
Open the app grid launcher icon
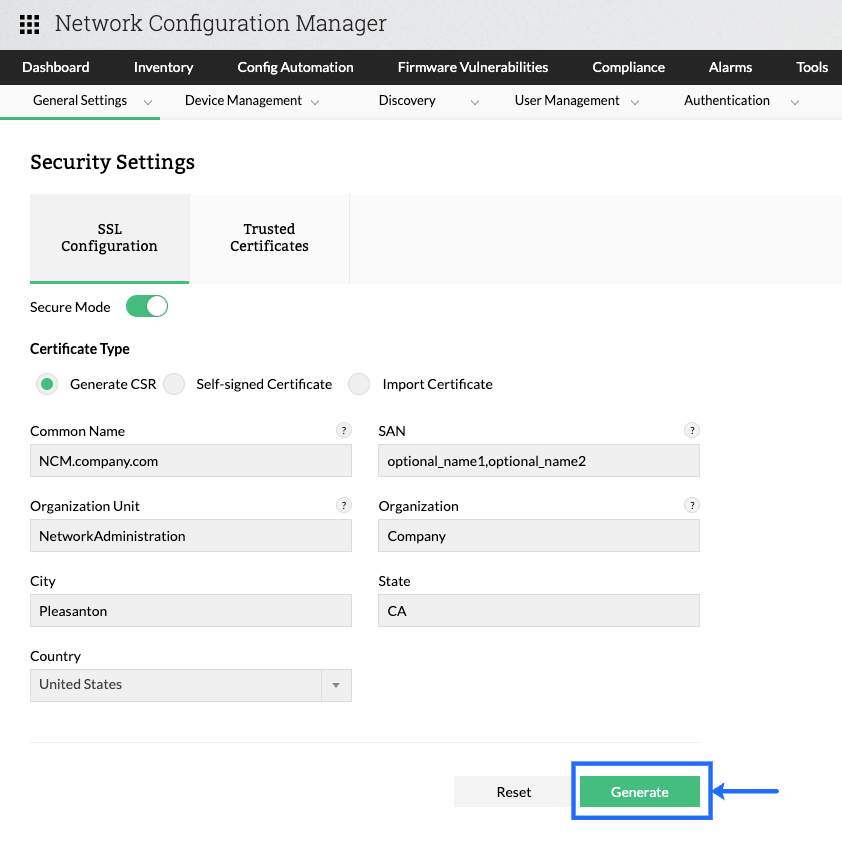click(x=30, y=24)
